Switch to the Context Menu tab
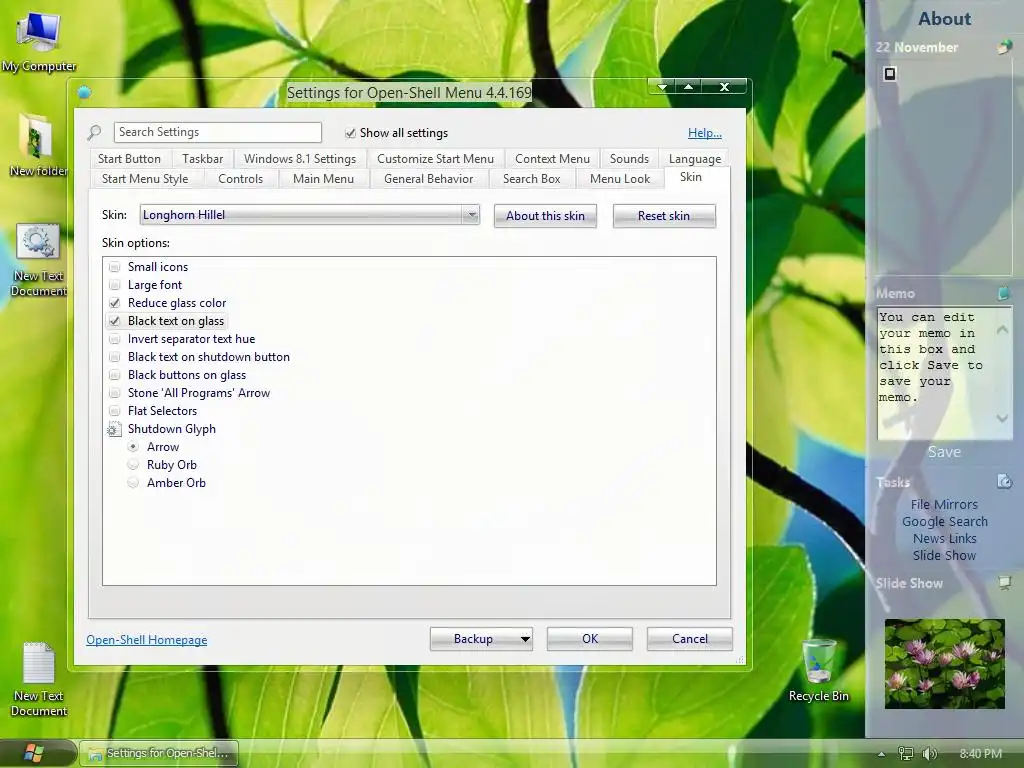This screenshot has width=1024, height=768. click(552, 159)
